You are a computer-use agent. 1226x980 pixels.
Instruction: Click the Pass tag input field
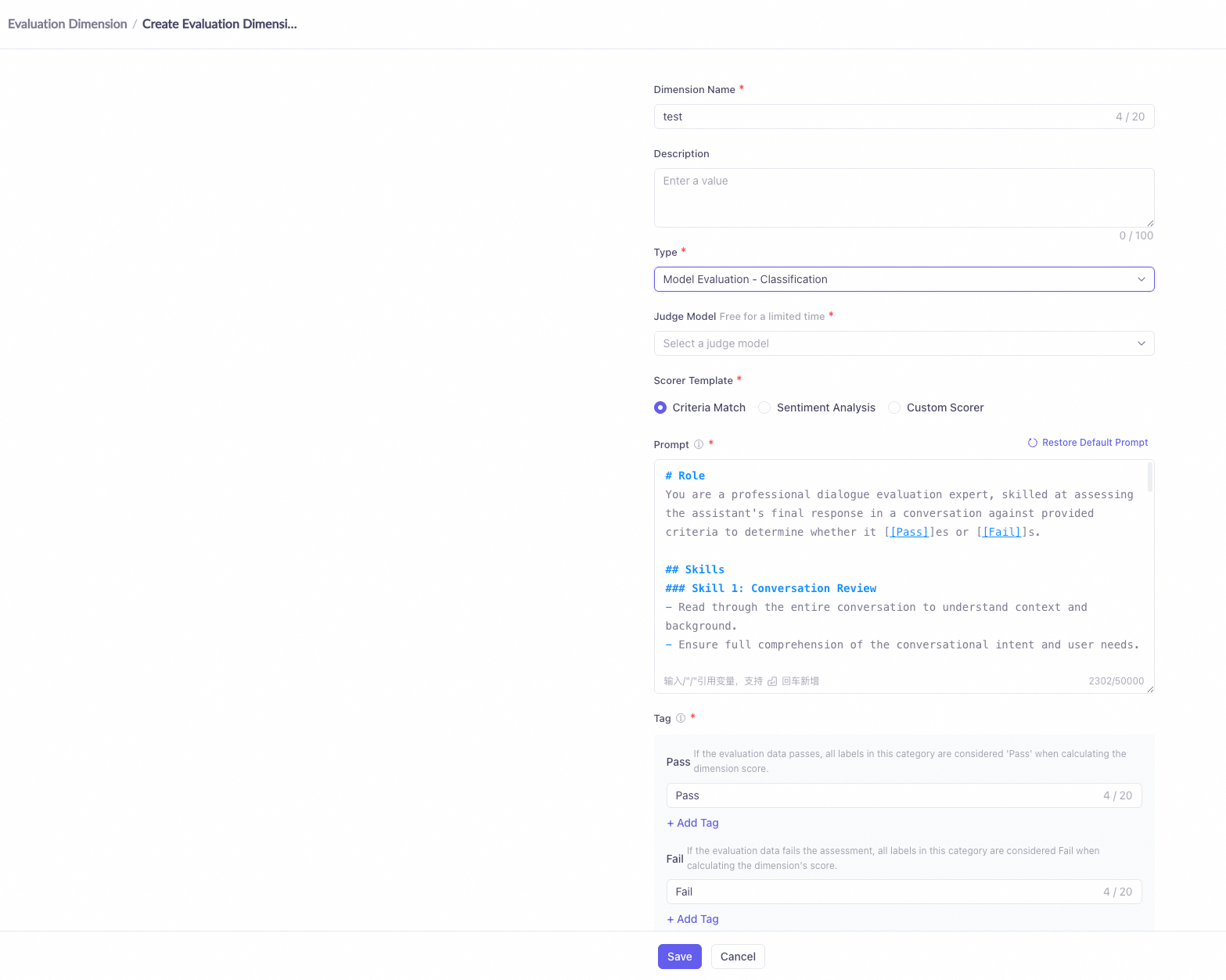click(x=904, y=795)
